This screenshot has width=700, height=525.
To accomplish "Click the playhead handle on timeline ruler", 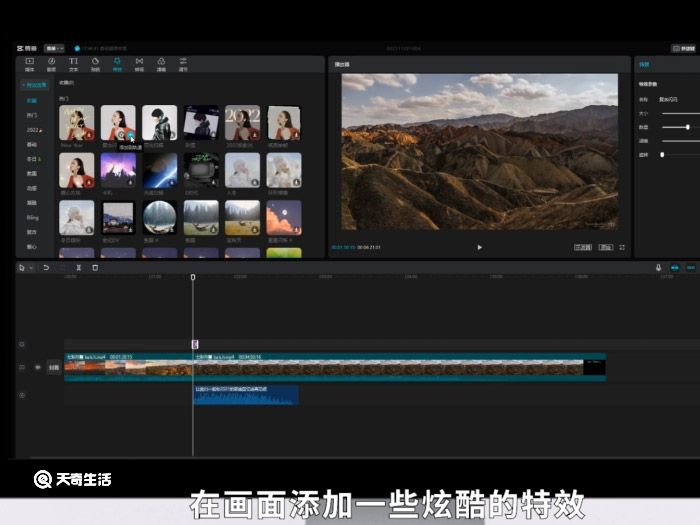I will (x=193, y=277).
